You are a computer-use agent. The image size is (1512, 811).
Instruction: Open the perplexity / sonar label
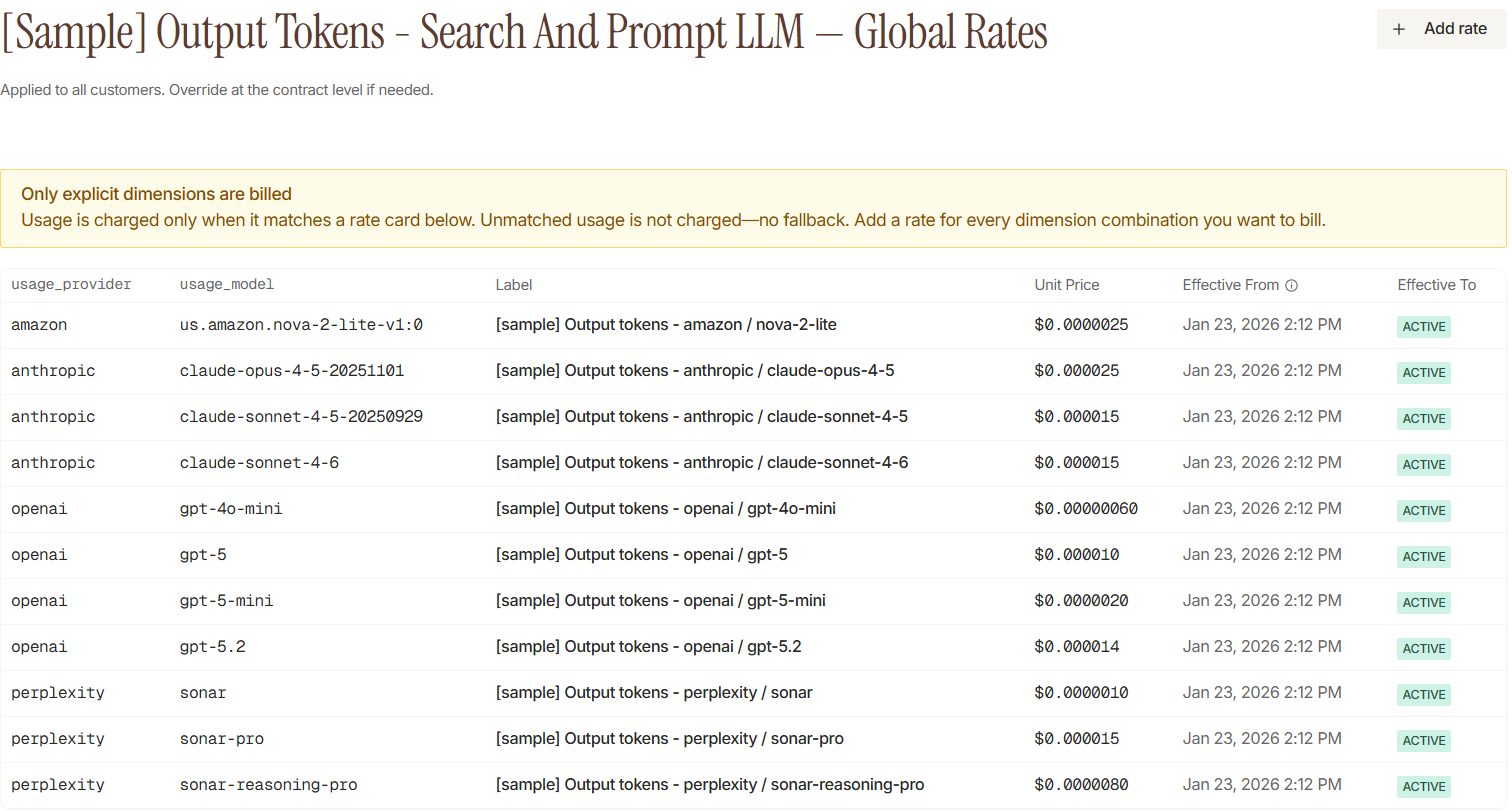point(654,693)
